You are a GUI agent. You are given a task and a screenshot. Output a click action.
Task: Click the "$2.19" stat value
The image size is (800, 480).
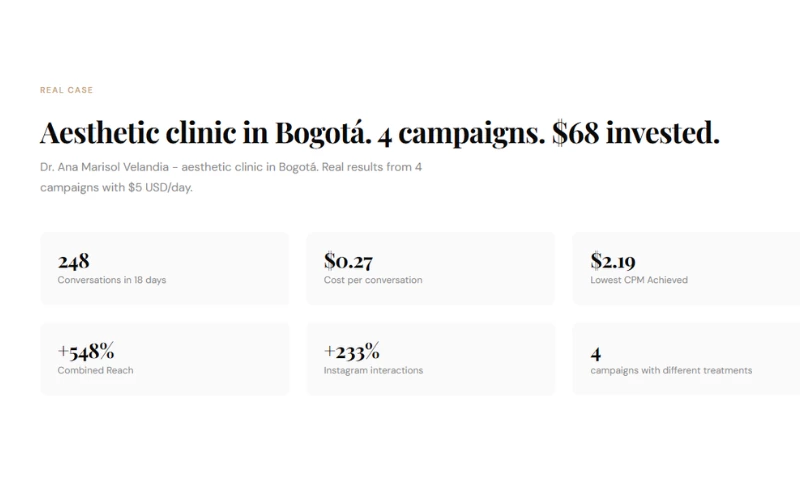(614, 262)
